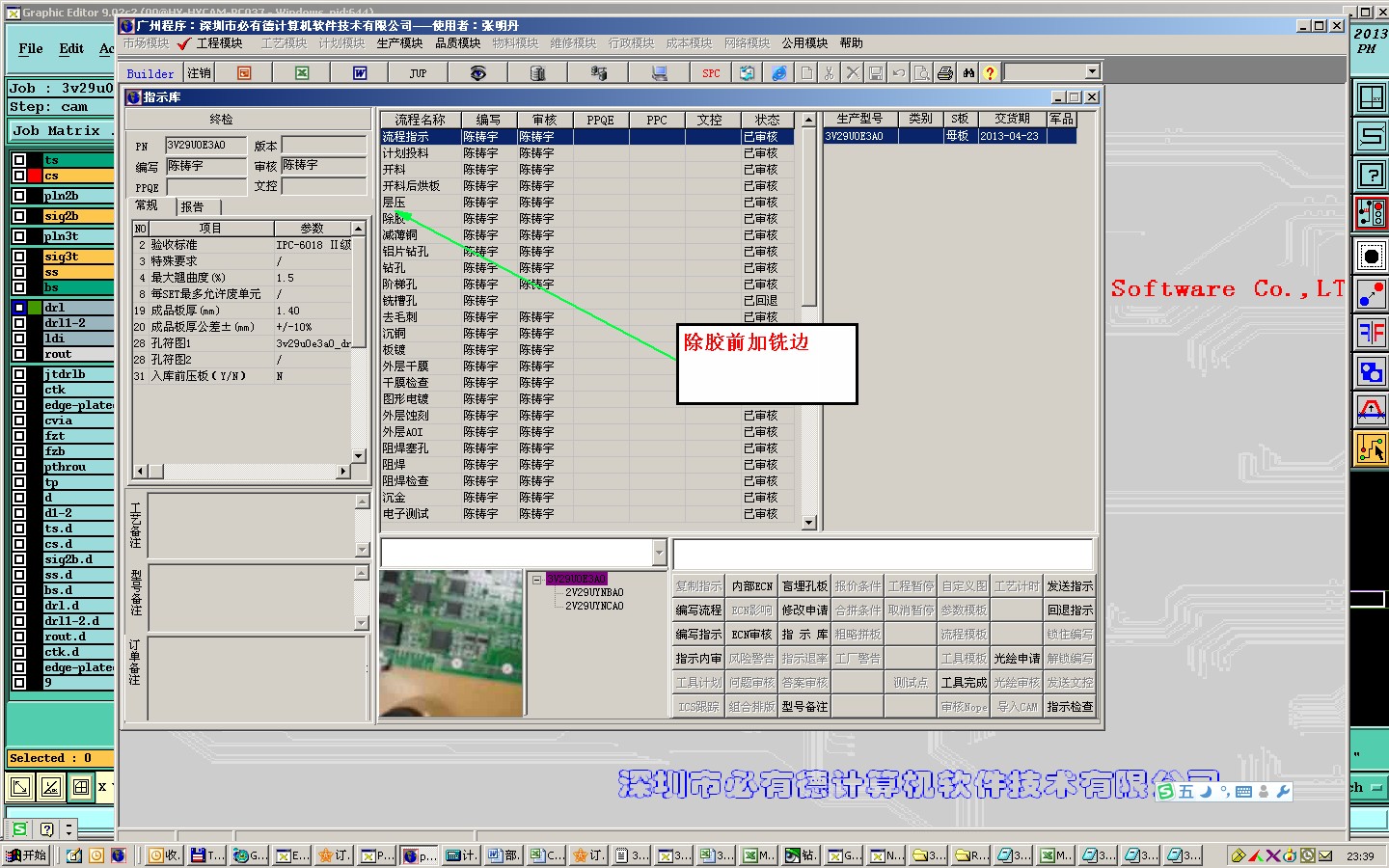Screen dimensions: 1389x868
Task: Click the printer icon in toolbar
Action: pos(945,73)
